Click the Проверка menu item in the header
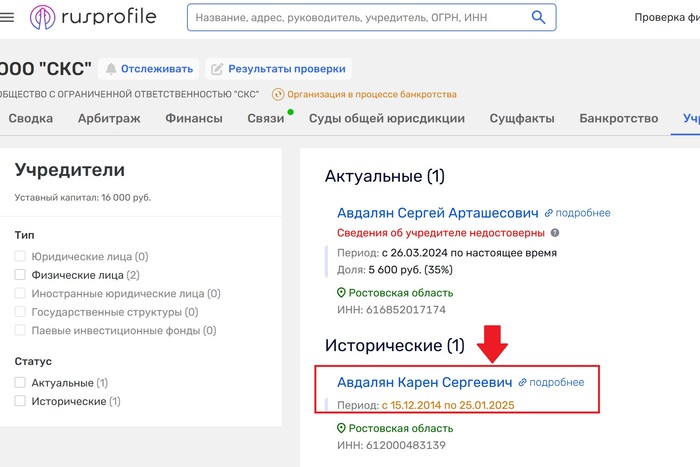 667,17
